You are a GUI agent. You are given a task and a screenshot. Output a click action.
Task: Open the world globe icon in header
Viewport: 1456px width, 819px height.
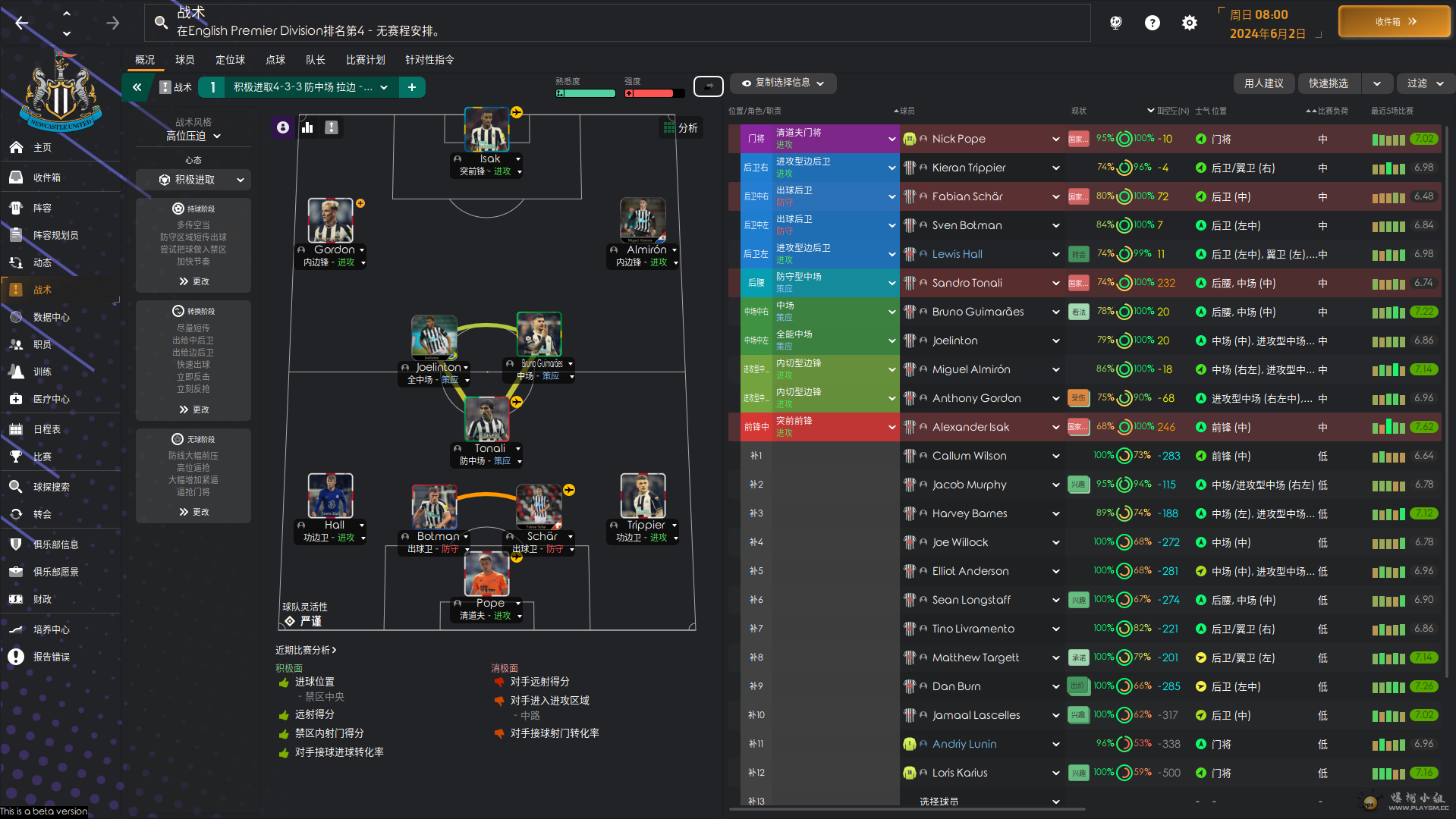tap(1115, 23)
